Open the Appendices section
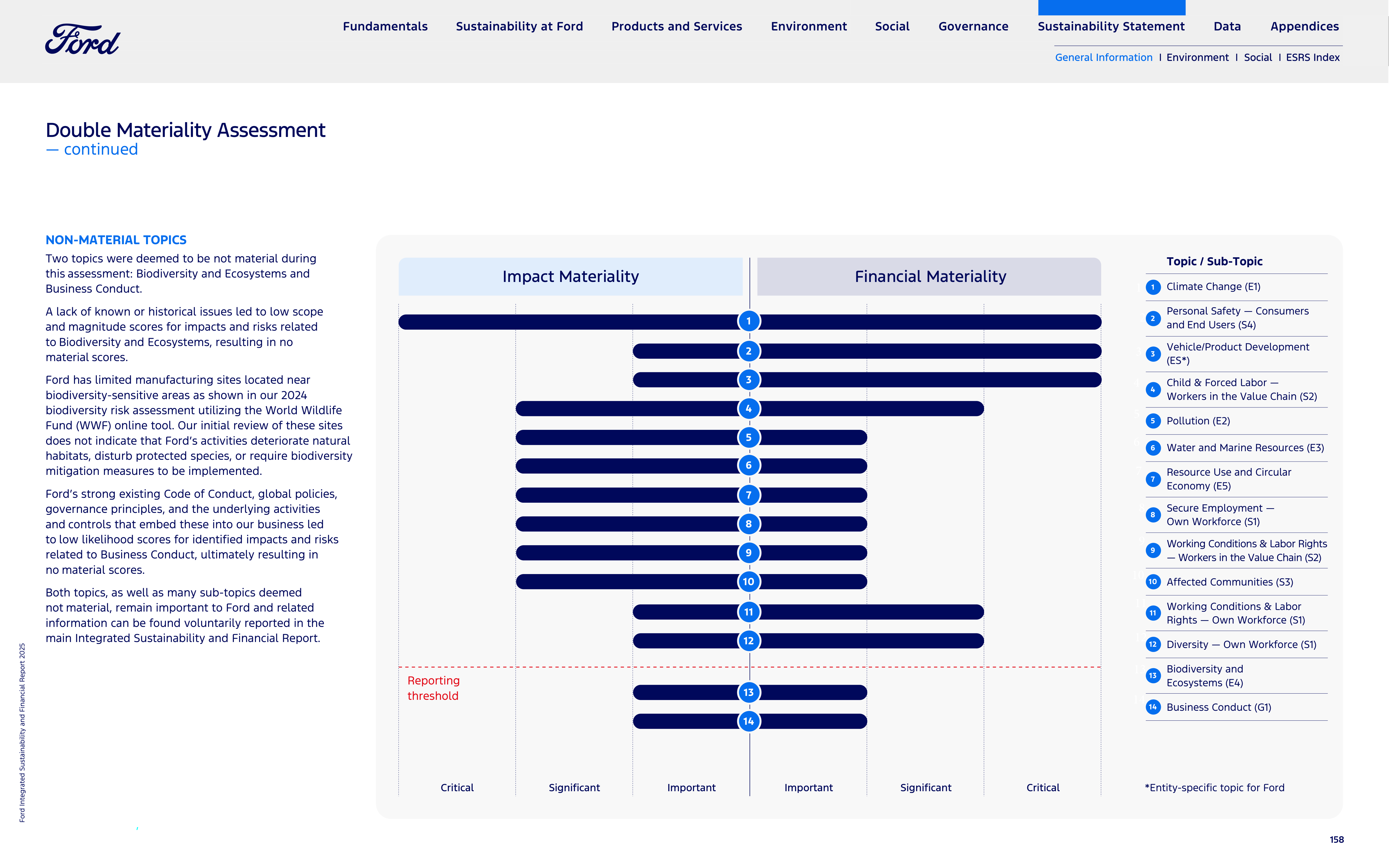Screen dimensions: 1389x868 pos(1304,26)
